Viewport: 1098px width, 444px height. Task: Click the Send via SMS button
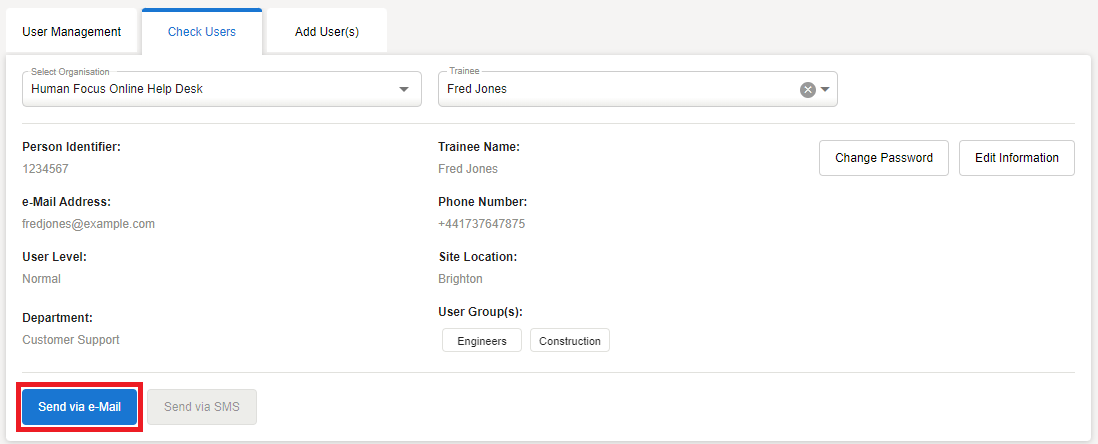tap(202, 407)
